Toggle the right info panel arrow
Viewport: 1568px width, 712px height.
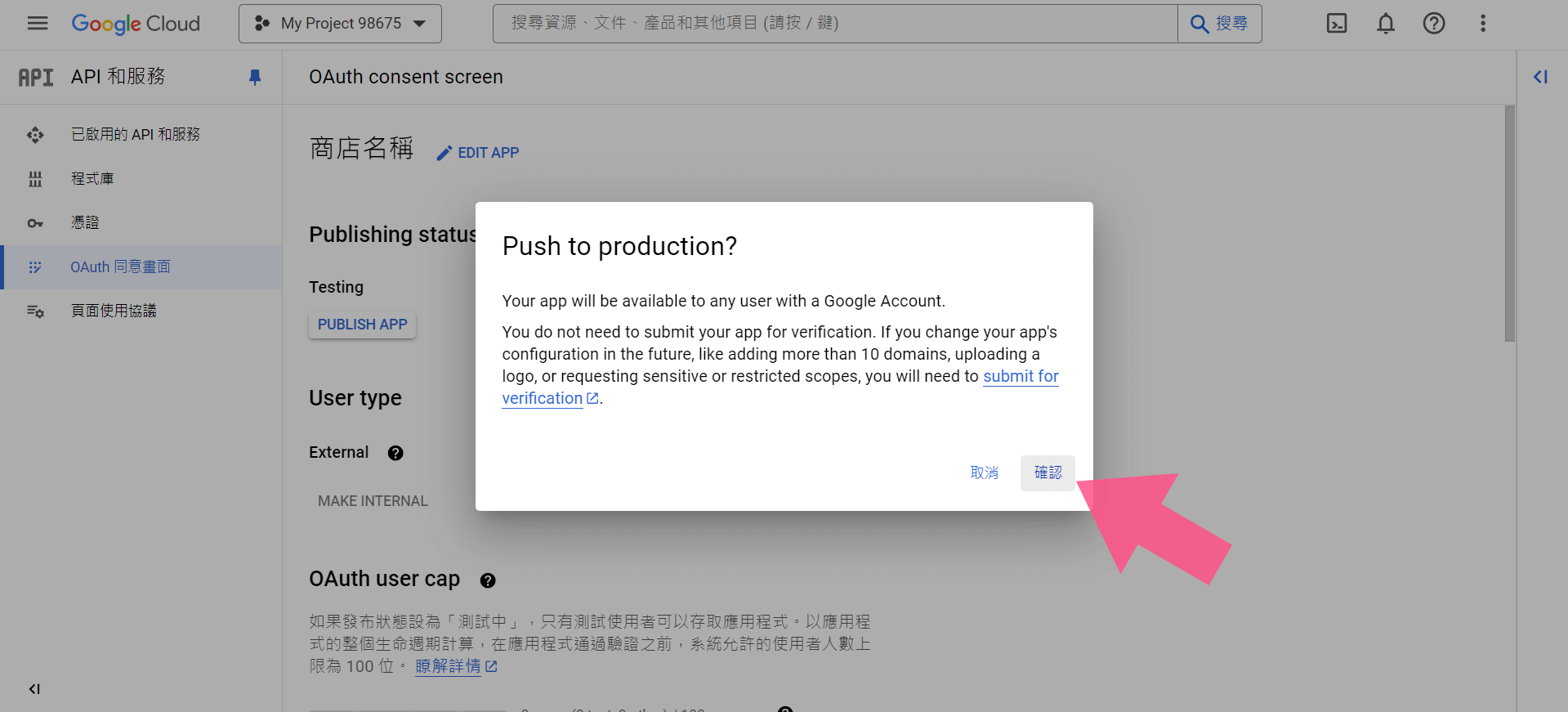(1540, 77)
